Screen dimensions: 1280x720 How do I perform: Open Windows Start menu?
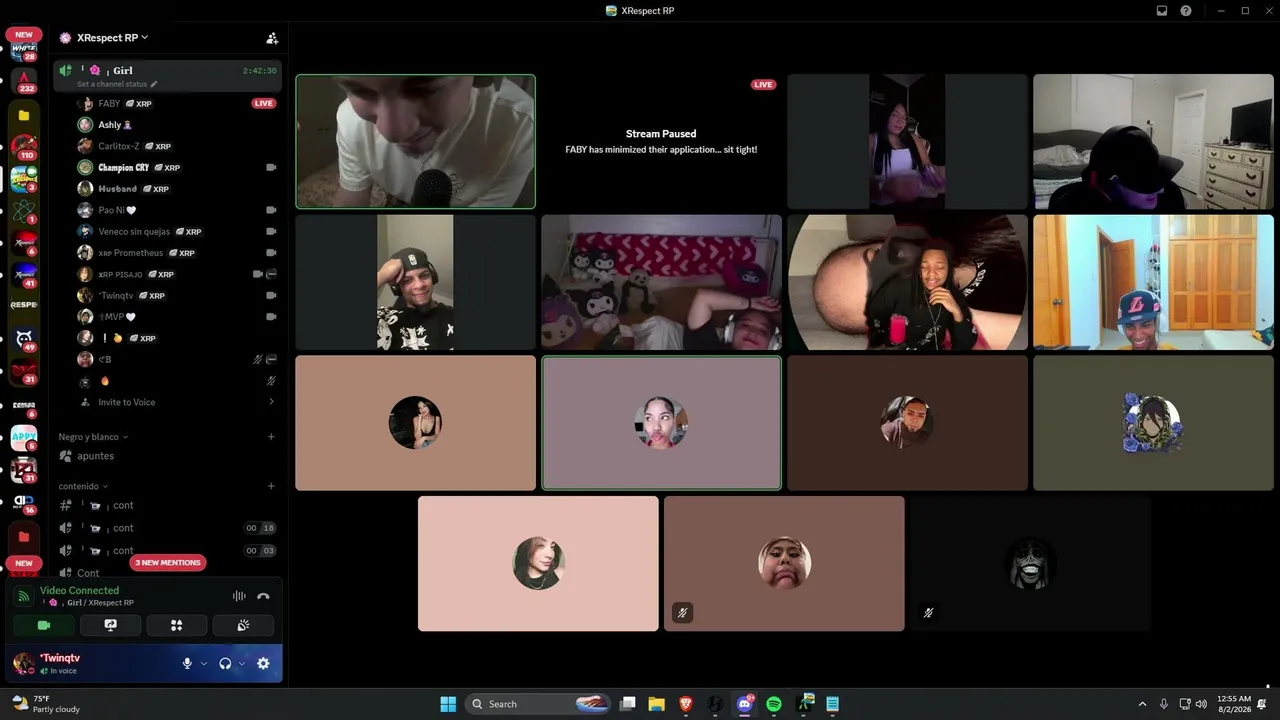click(448, 704)
